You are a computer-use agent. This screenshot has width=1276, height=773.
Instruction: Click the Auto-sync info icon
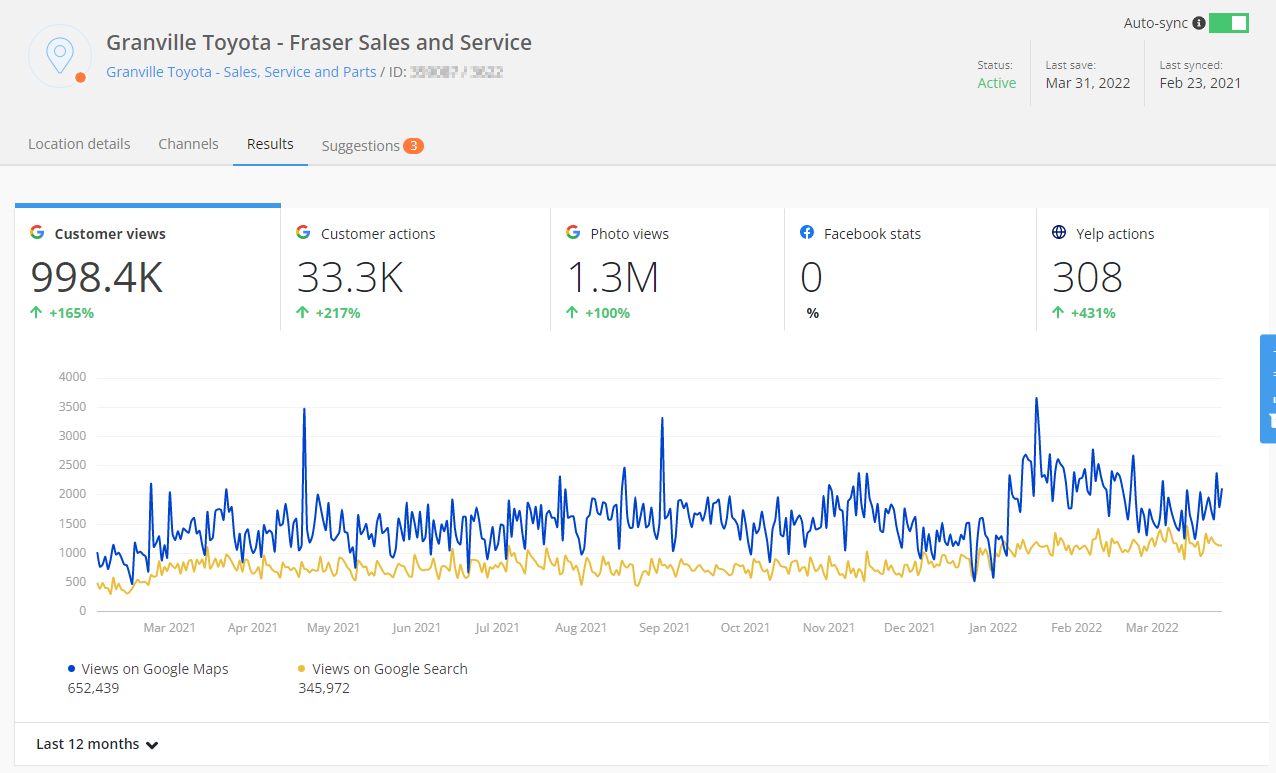[1199, 23]
